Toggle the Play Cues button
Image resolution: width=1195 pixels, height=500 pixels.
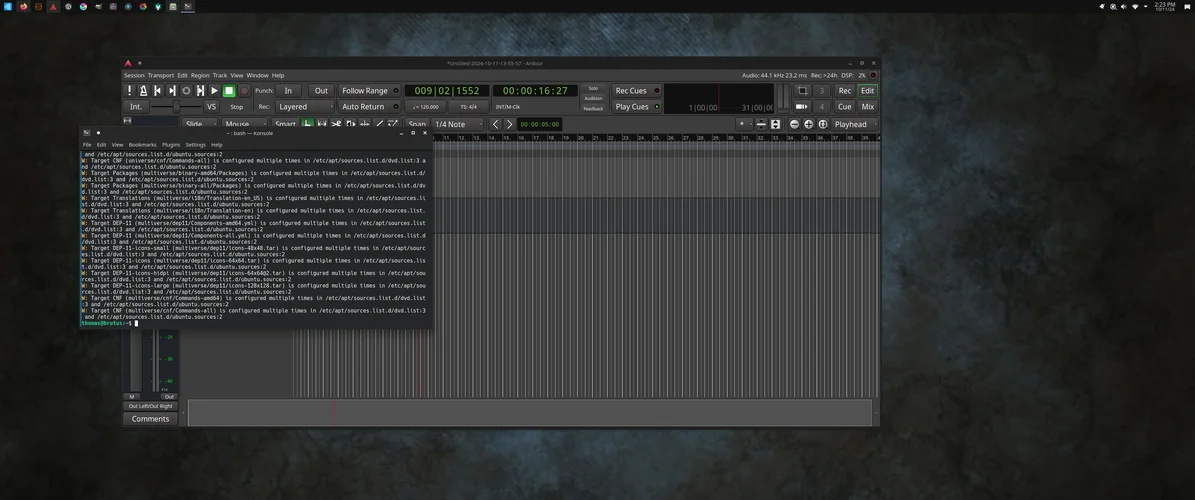click(x=632, y=107)
